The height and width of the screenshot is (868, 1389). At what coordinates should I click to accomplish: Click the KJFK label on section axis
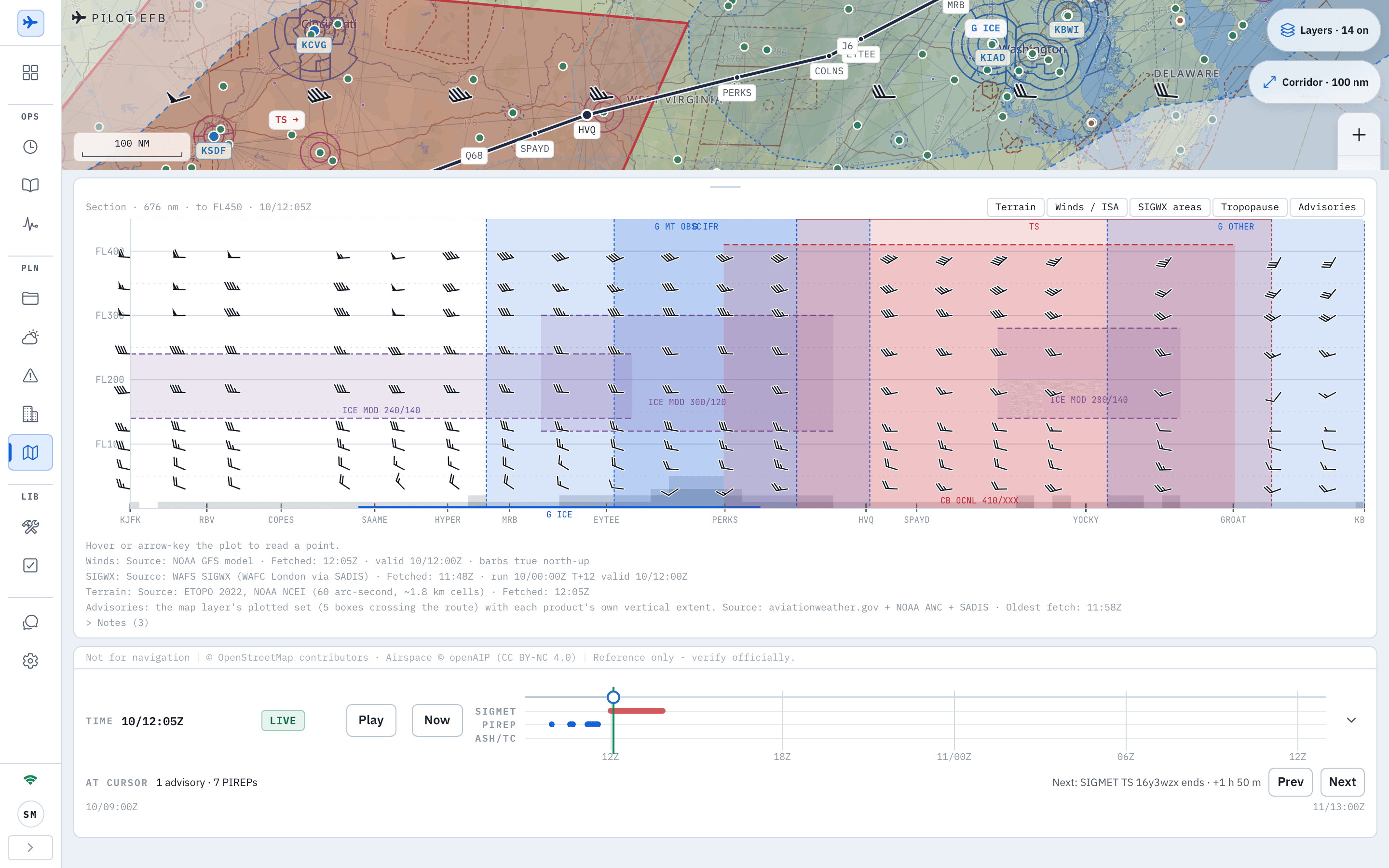130,520
